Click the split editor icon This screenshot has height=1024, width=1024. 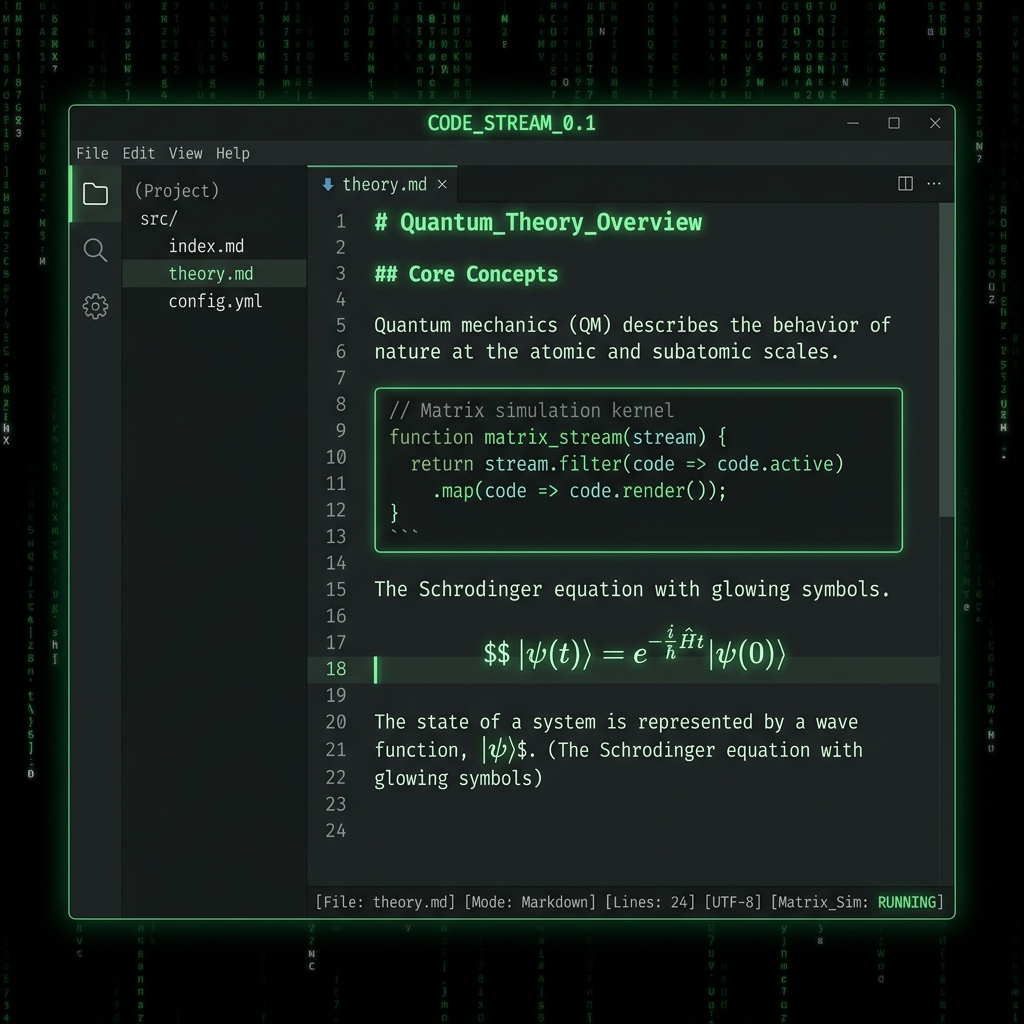tap(905, 184)
